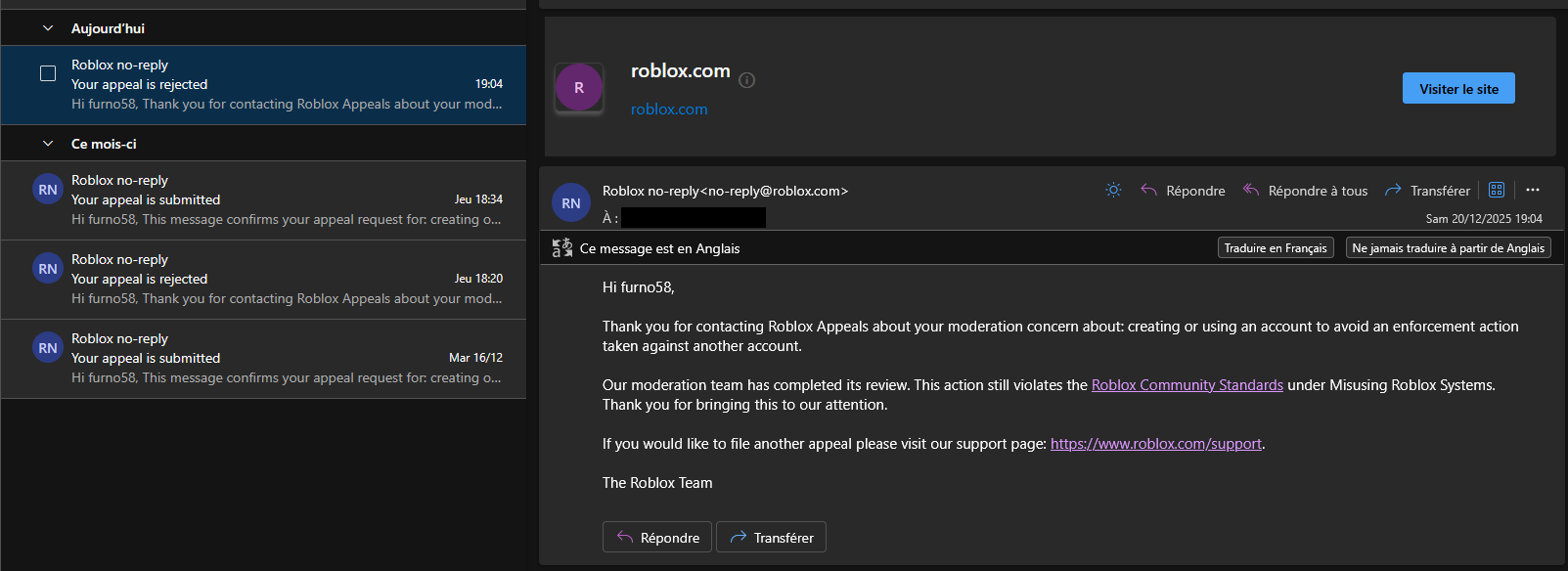Click bottom Répondre button
1568x571 pixels.
[x=656, y=537]
